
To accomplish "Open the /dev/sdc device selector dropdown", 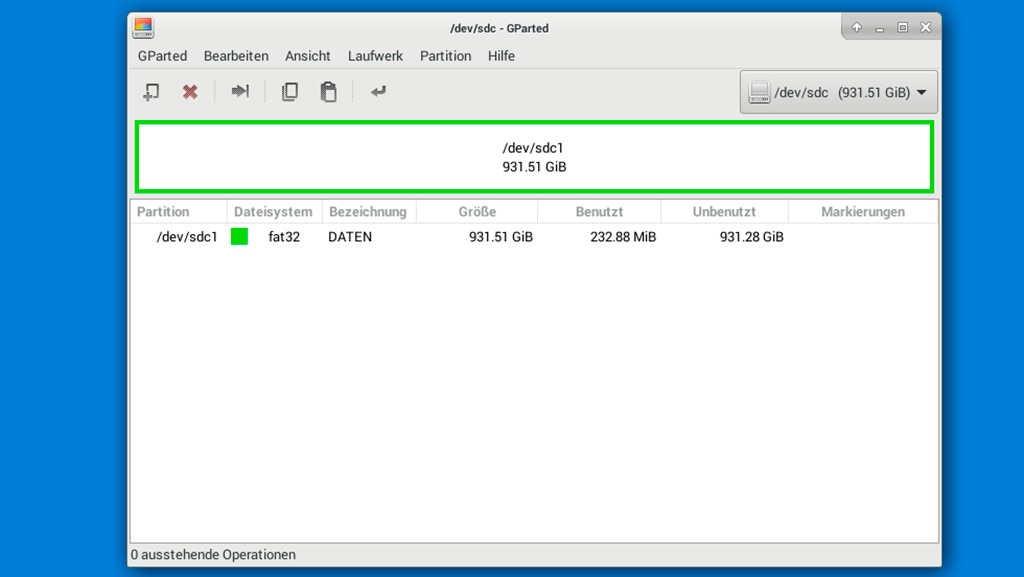I will (838, 92).
